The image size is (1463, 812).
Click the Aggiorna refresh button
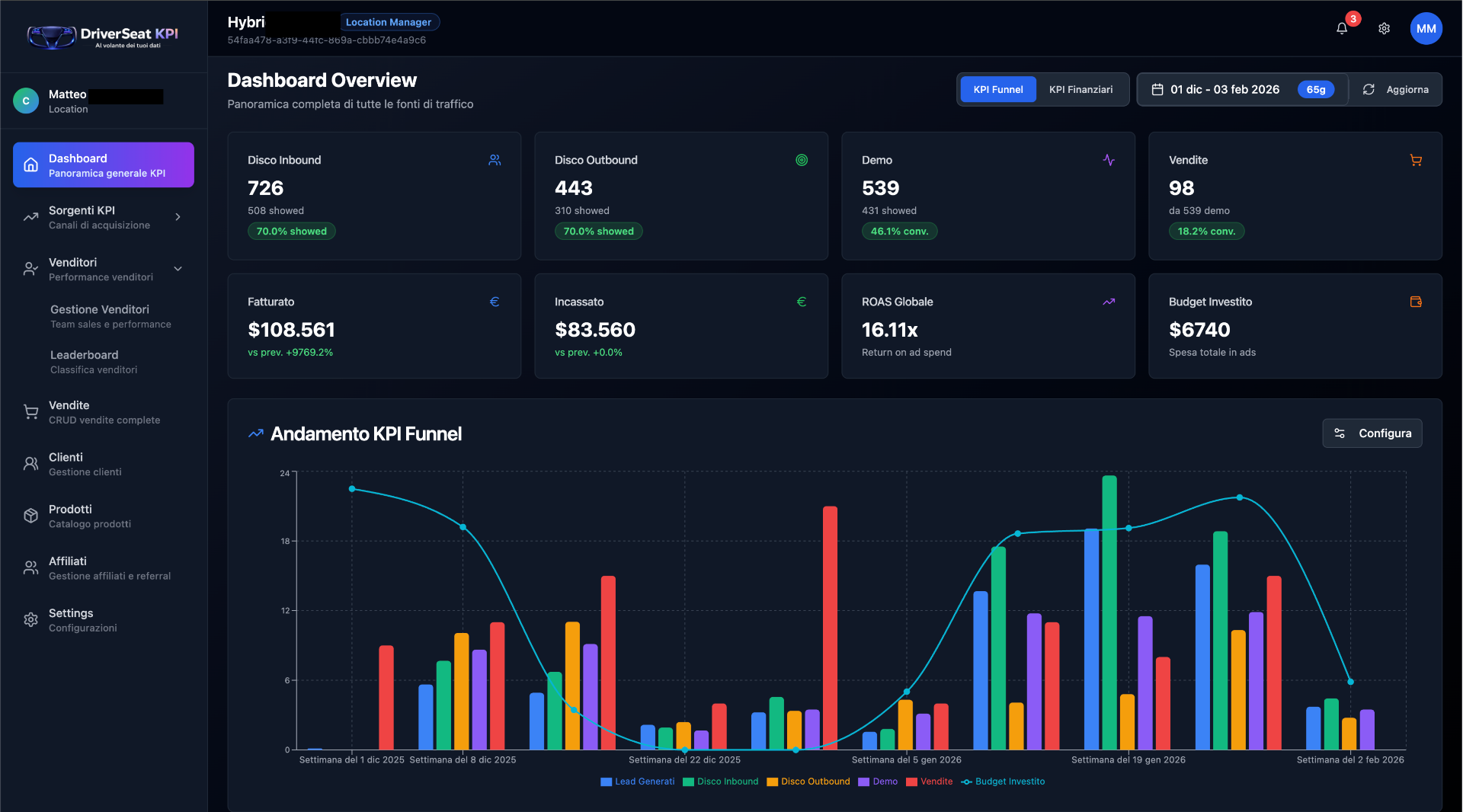1396,89
